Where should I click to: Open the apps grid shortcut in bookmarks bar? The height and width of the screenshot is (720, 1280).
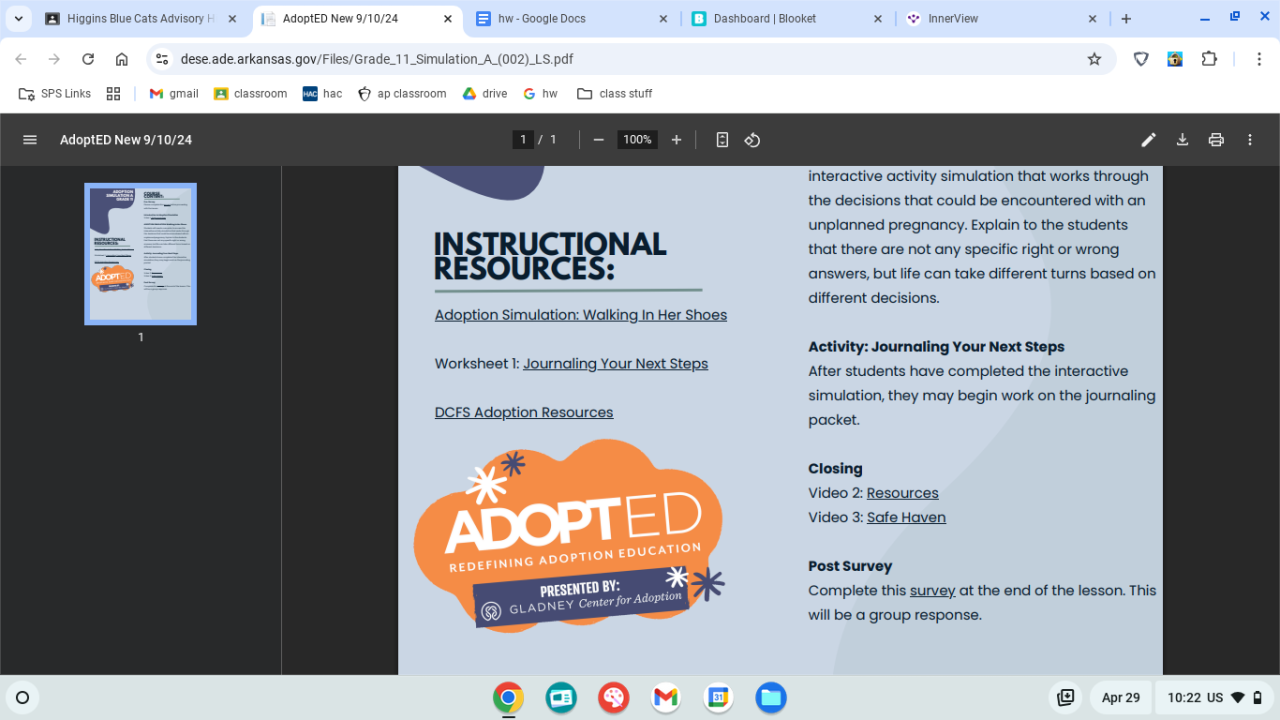pos(113,94)
